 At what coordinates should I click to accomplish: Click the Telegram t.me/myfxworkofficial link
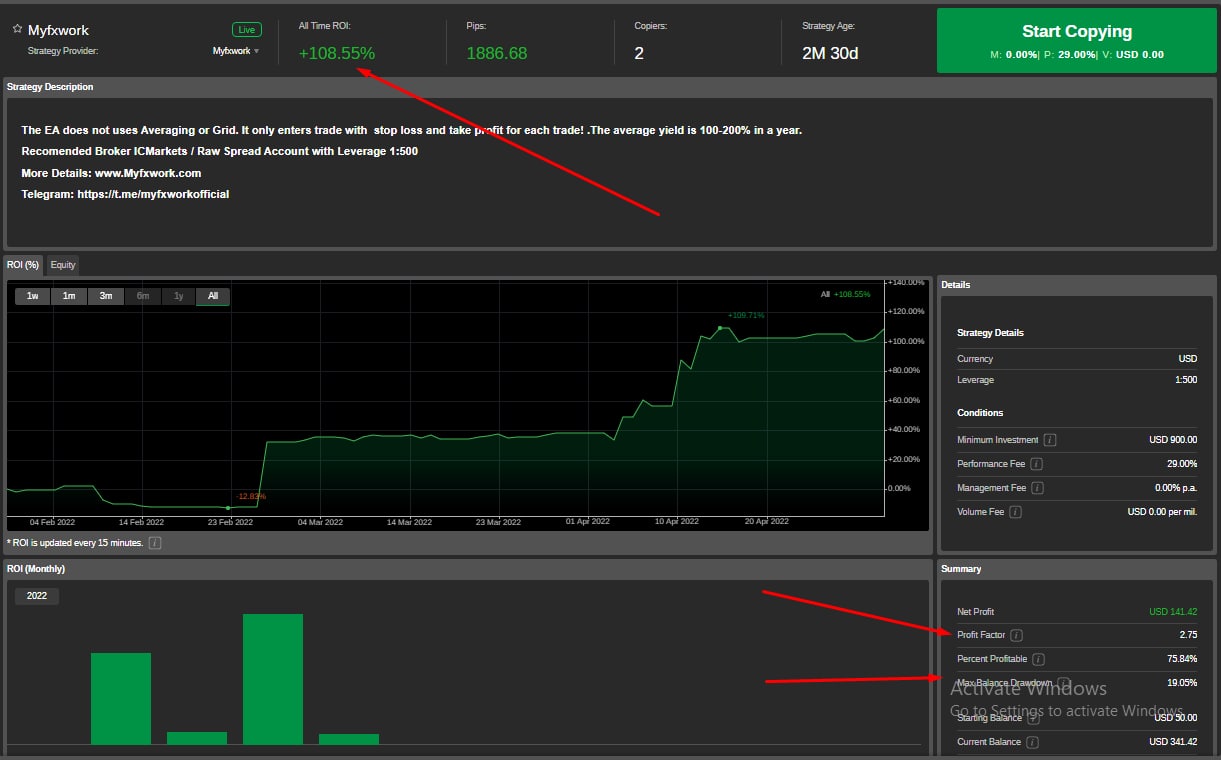[x=153, y=194]
